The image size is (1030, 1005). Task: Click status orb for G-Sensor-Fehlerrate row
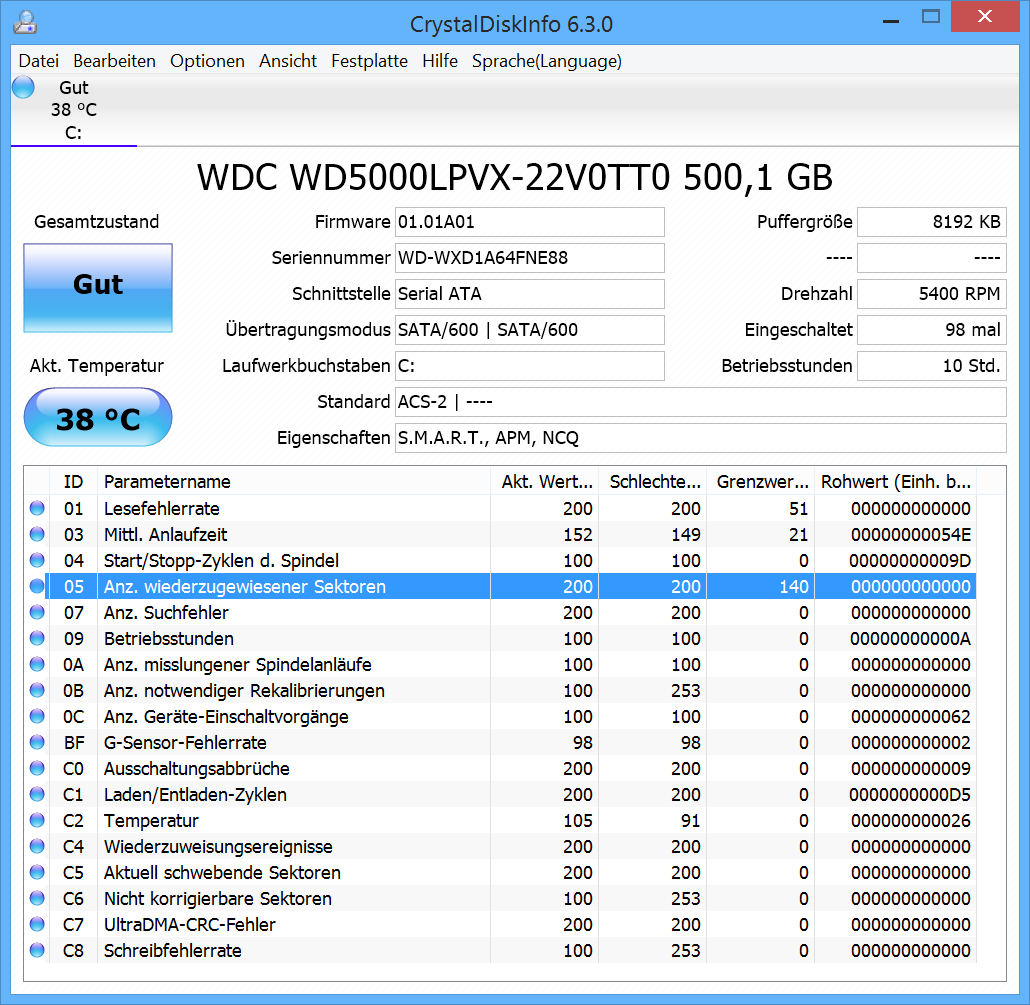[x=37, y=742]
